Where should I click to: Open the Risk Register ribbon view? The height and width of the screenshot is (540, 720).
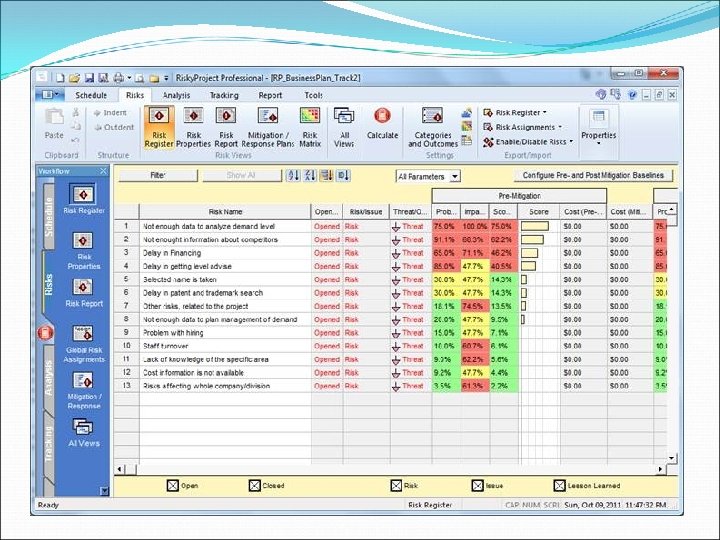[x=159, y=127]
